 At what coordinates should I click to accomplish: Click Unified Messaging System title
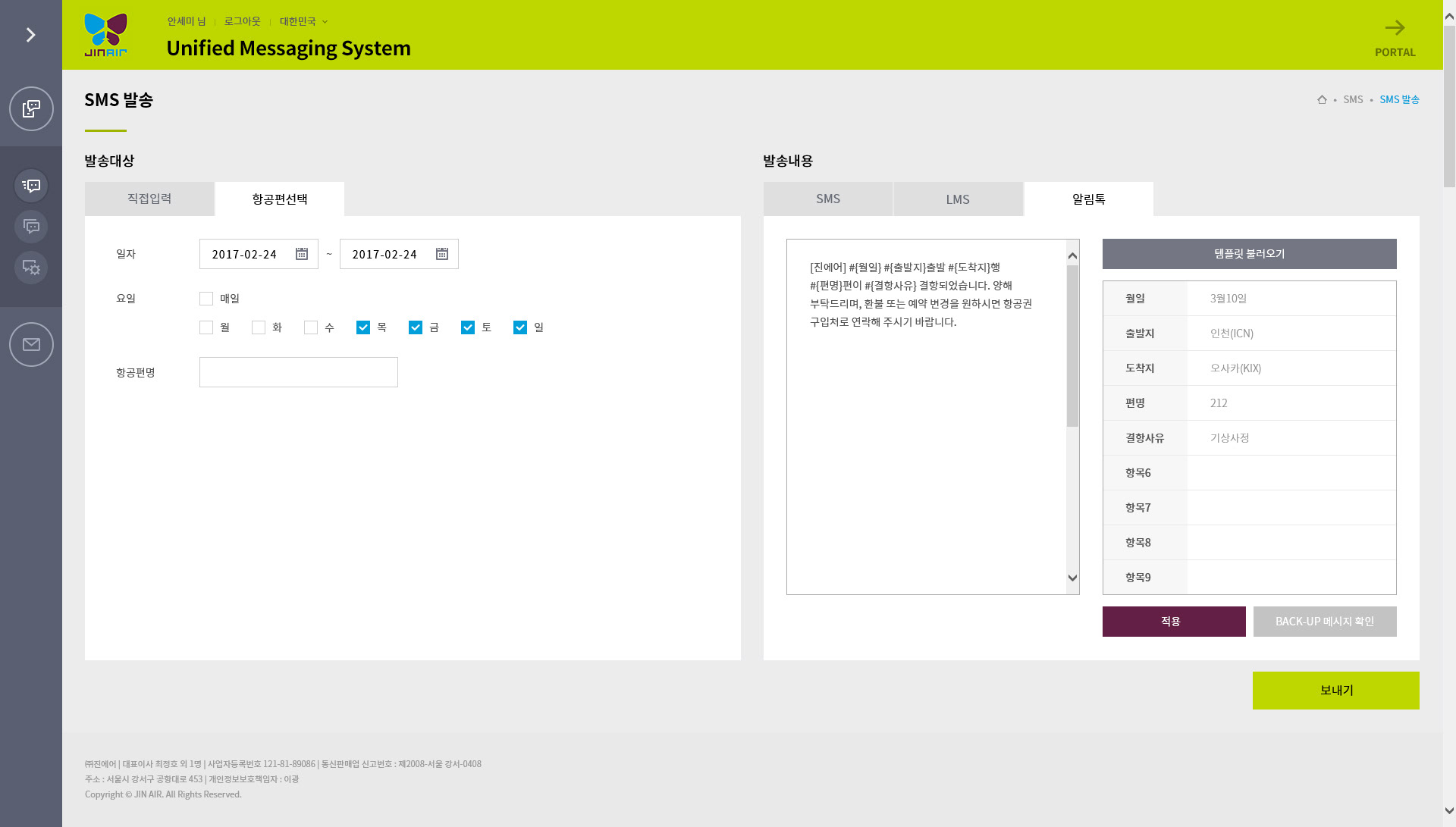[288, 48]
